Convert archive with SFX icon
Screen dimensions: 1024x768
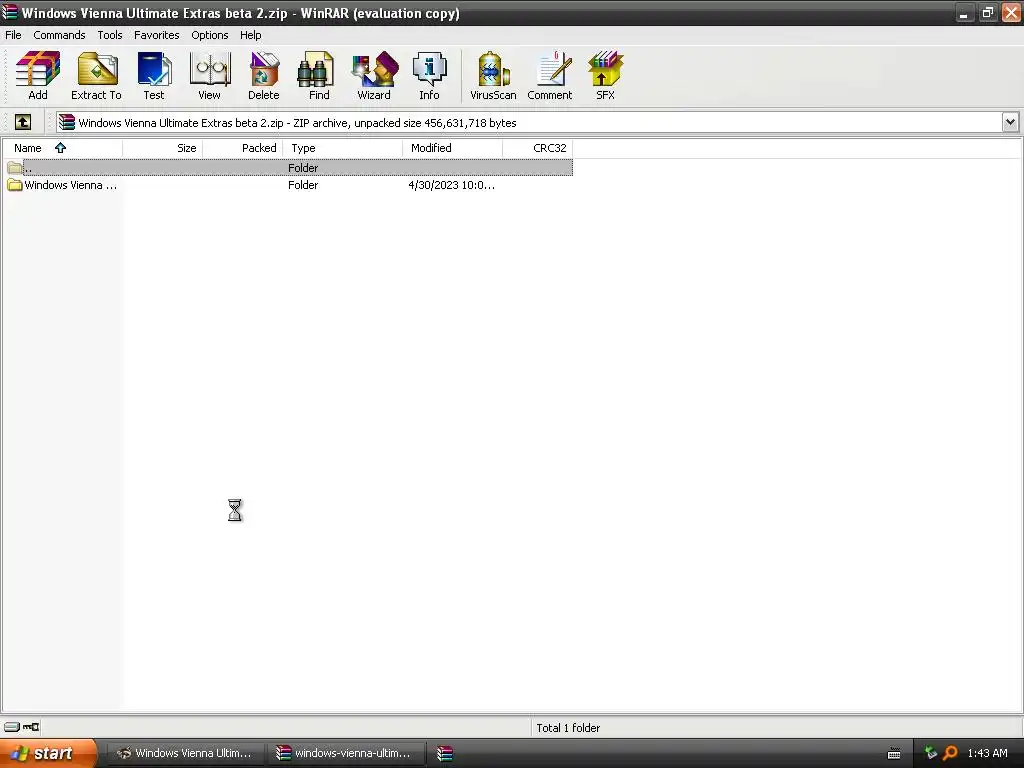[605, 76]
